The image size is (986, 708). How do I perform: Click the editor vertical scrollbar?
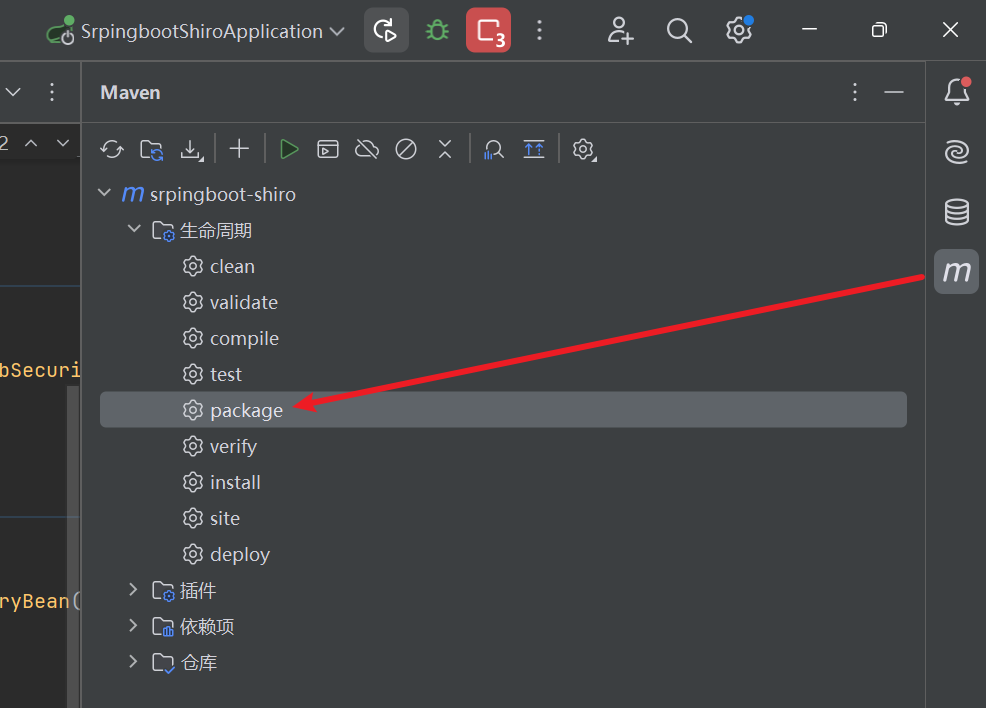tap(73, 547)
